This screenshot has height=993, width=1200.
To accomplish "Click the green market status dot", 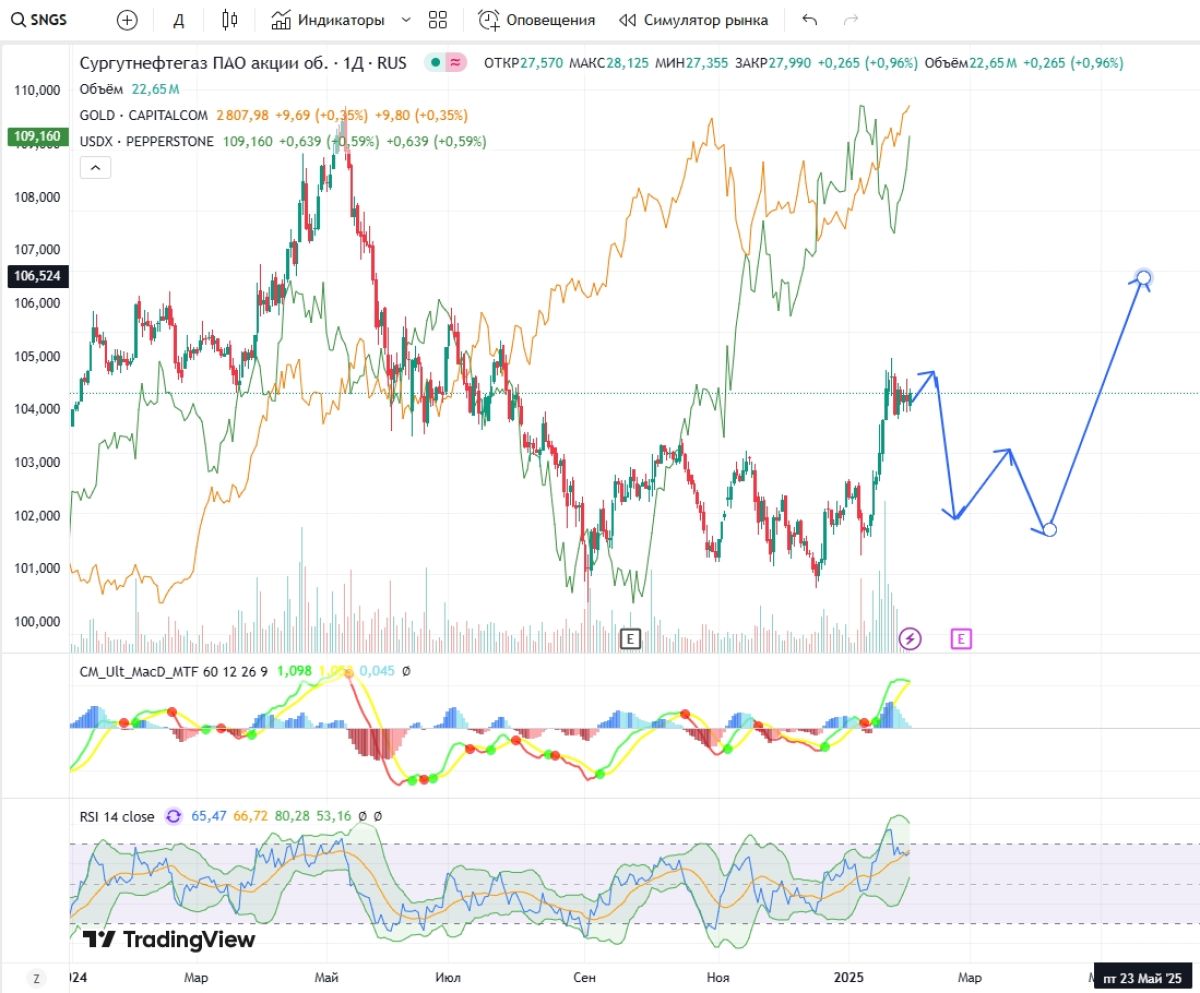I will point(436,63).
